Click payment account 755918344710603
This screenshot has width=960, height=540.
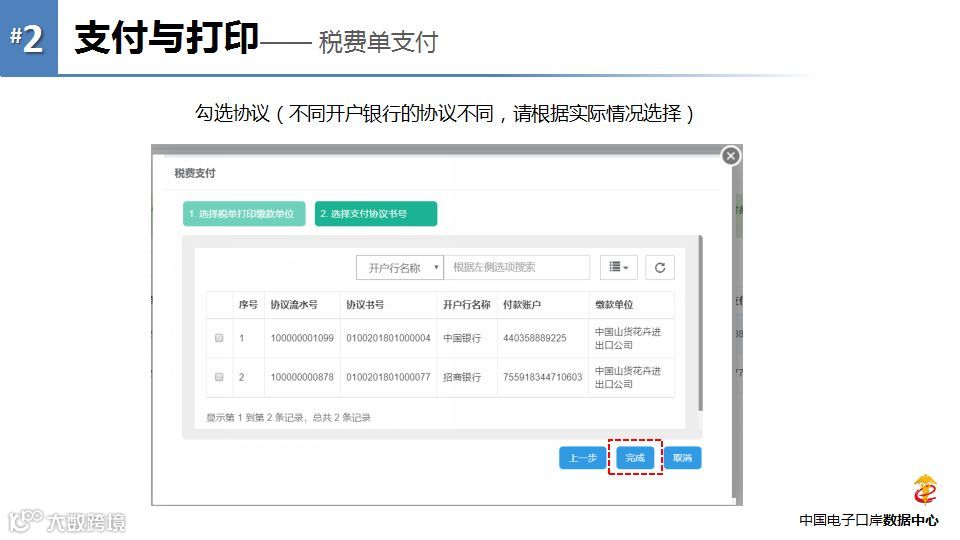542,377
